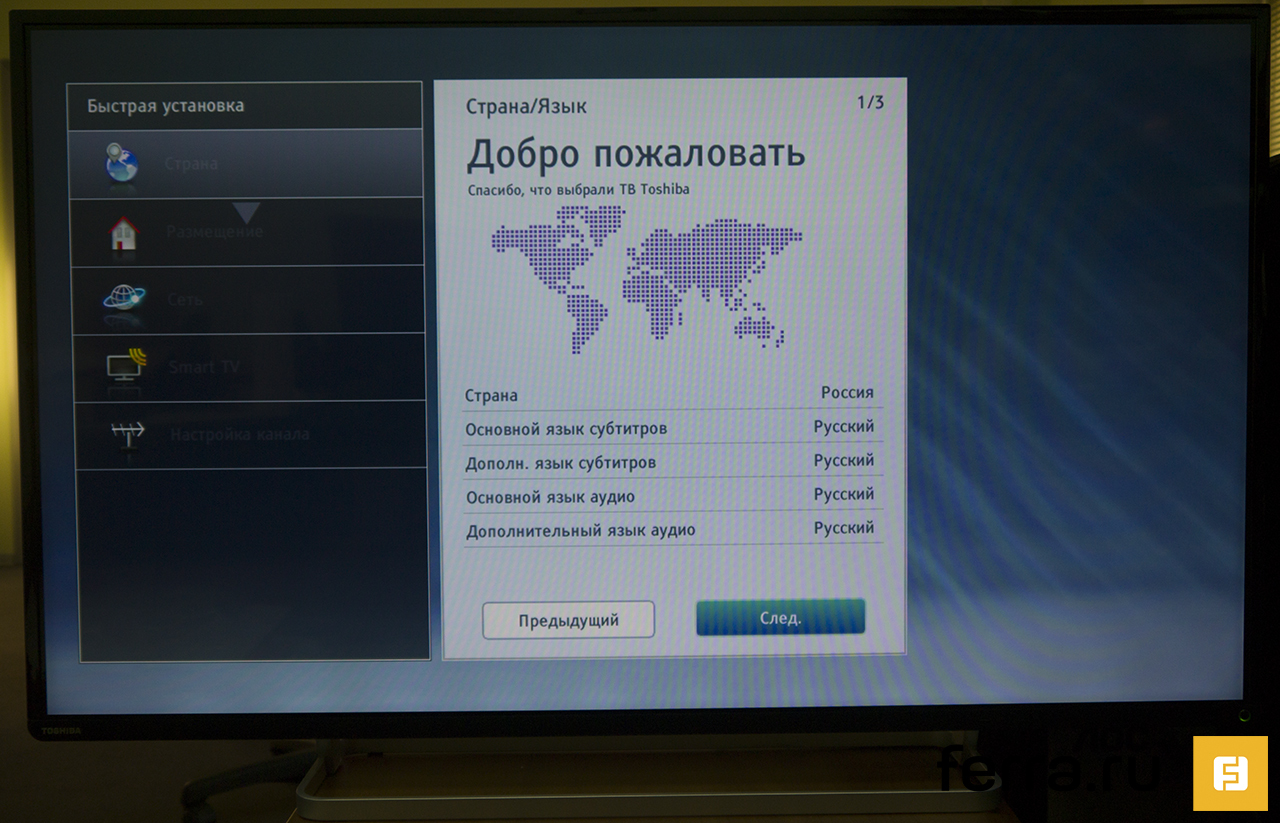Viewport: 1280px width, 823px height.
Task: Click the Быстрая установка panel title
Action: [165, 106]
